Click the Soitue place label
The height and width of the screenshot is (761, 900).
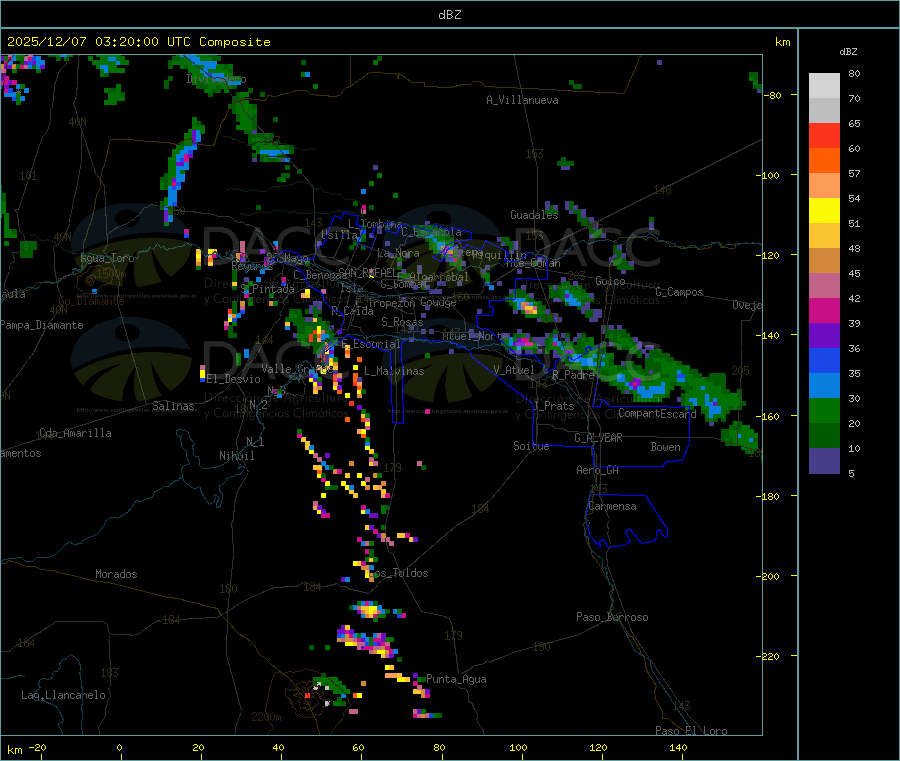coord(531,446)
